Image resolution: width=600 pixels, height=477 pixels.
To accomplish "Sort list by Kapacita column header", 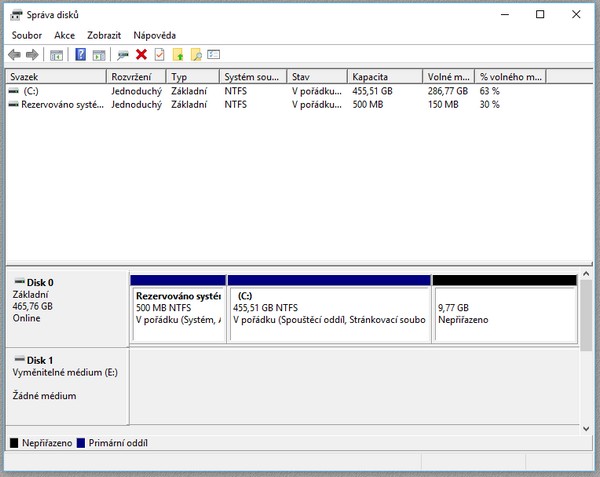I will (383, 77).
